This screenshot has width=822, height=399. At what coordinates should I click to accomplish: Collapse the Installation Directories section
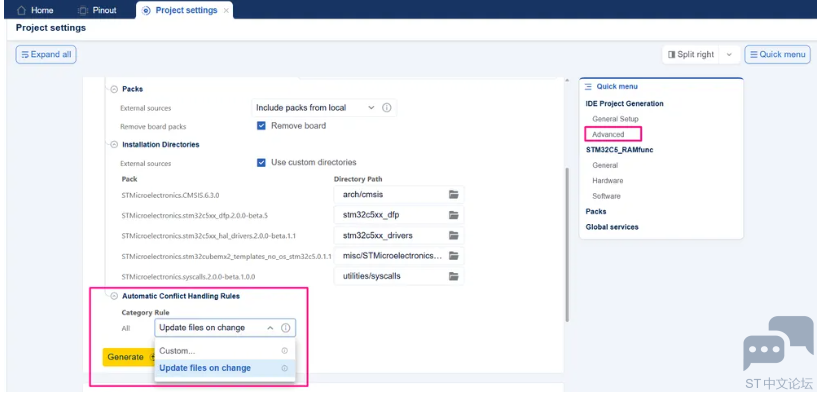[114, 145]
